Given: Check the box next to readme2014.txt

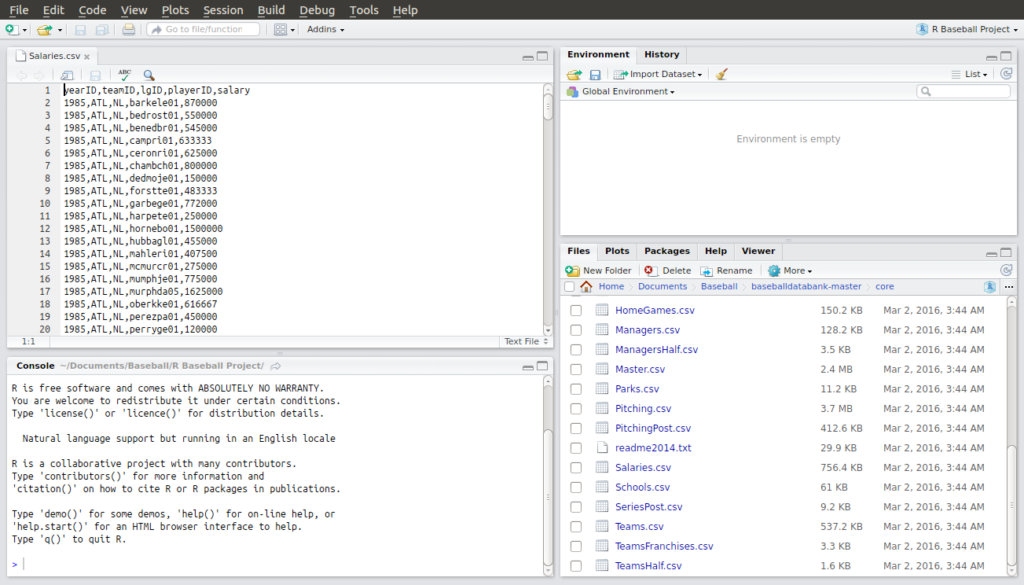Looking at the screenshot, I should click(576, 448).
